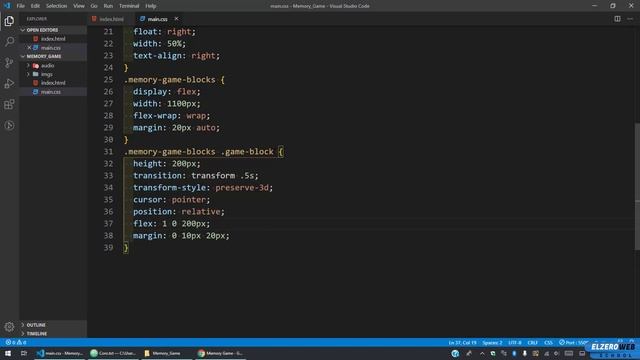Viewport: 640px width, 360px height.
Task: Close the main.css editor tab
Action: tap(176, 19)
